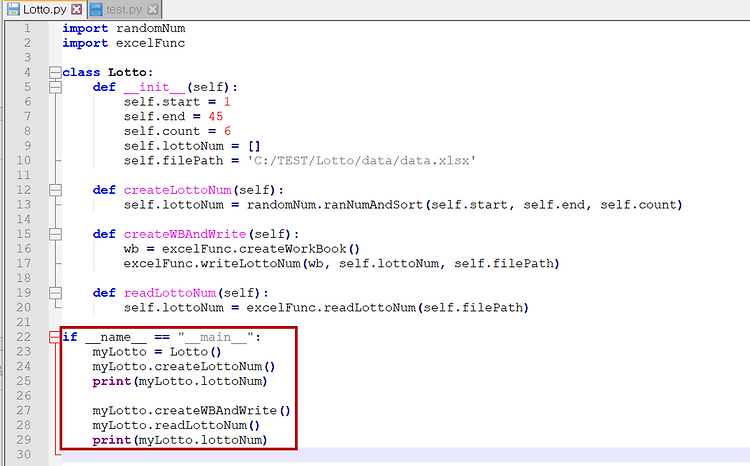Click the value 1 on self.start line
The width and height of the screenshot is (750, 466).
pyautogui.click(x=227, y=102)
